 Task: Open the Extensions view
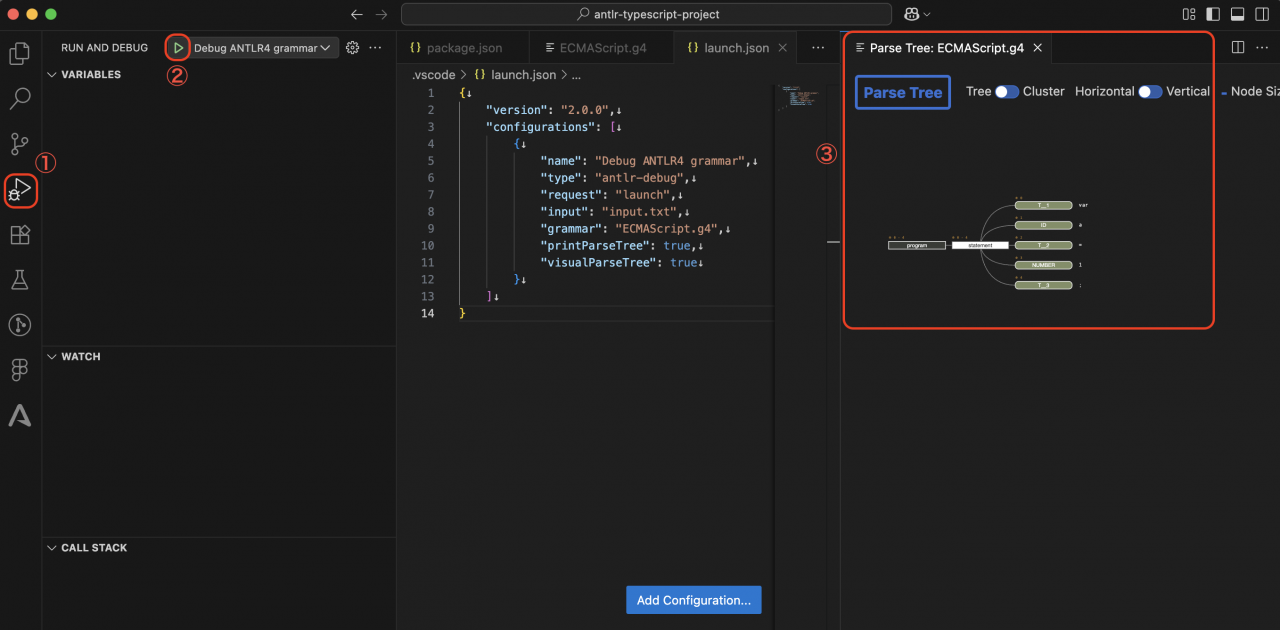point(20,234)
